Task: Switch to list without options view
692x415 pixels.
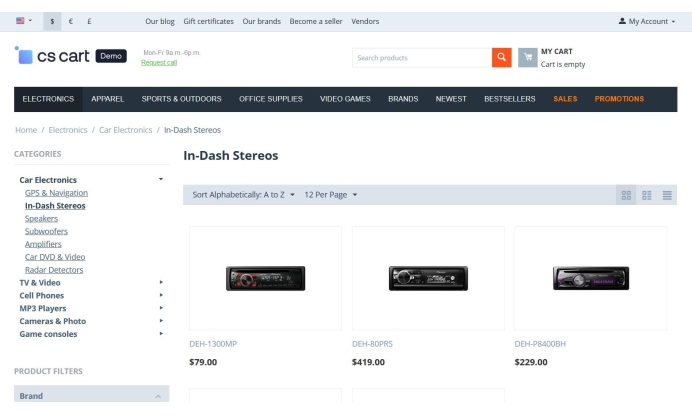Action: 647,195
